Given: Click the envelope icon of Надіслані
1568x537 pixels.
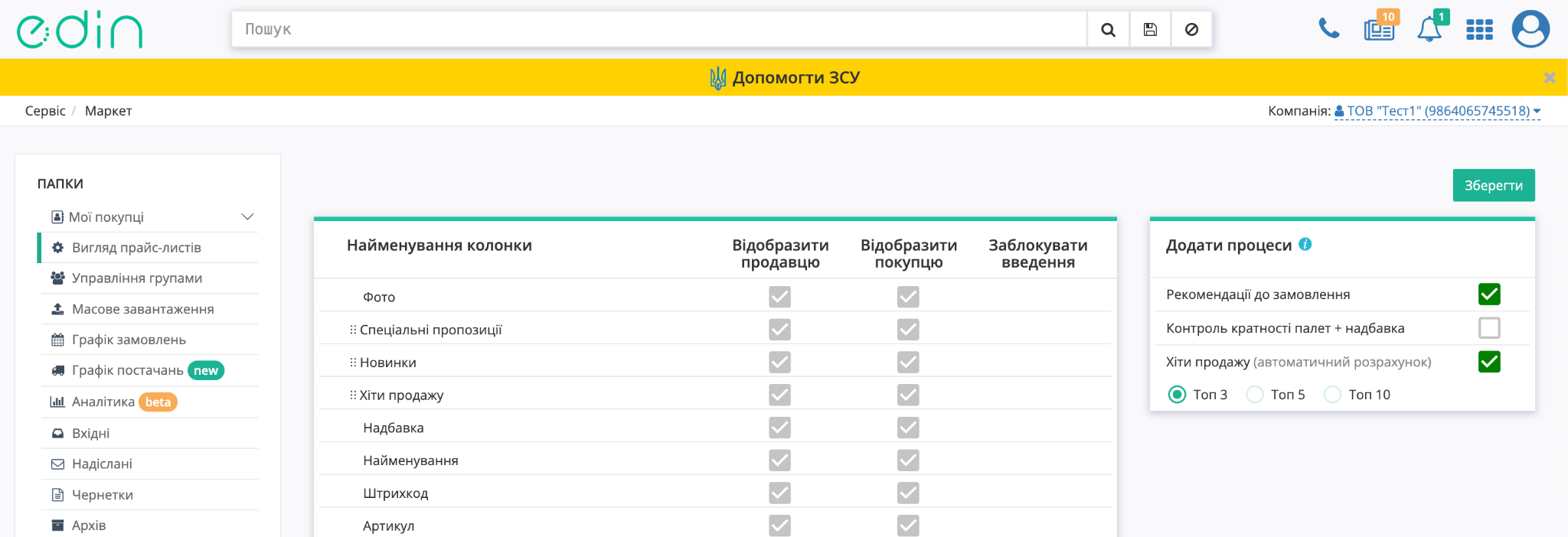Looking at the screenshot, I should (57, 464).
